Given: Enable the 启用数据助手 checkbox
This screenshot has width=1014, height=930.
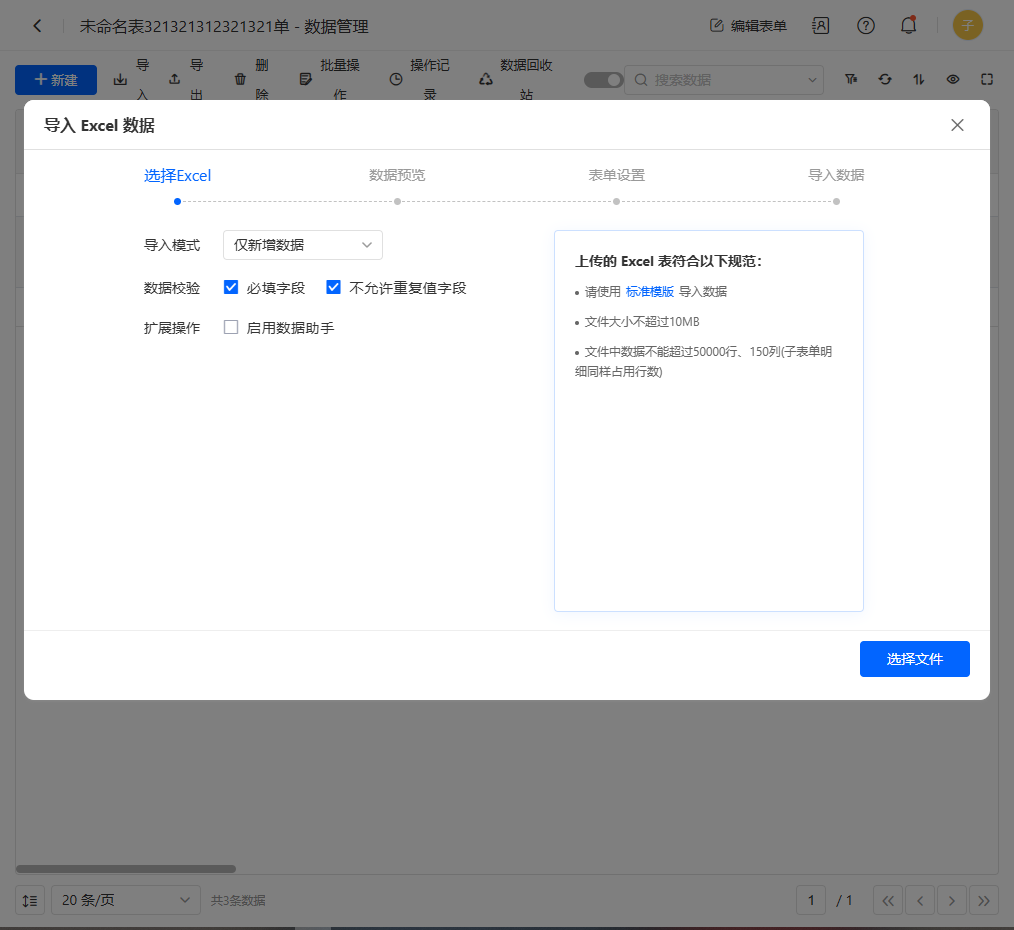Looking at the screenshot, I should tap(231, 327).
